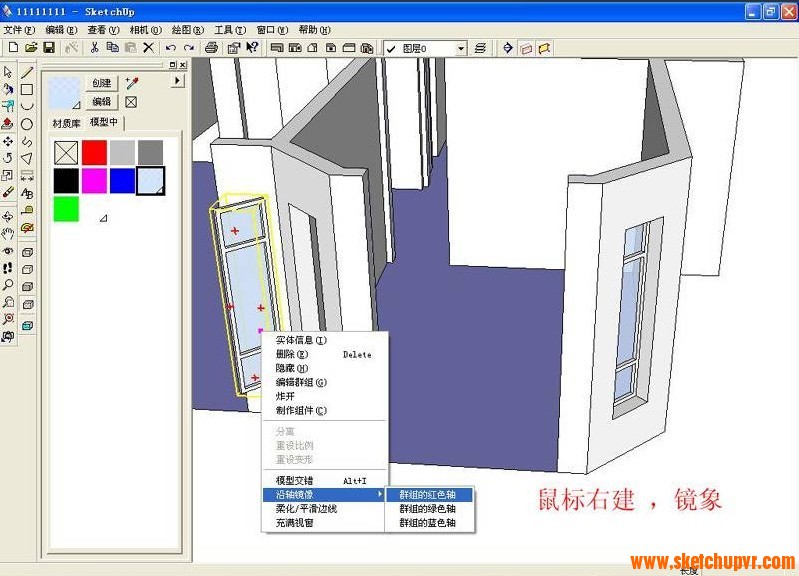Pick the green color swatch
This screenshot has height=576, width=799.
[66, 209]
